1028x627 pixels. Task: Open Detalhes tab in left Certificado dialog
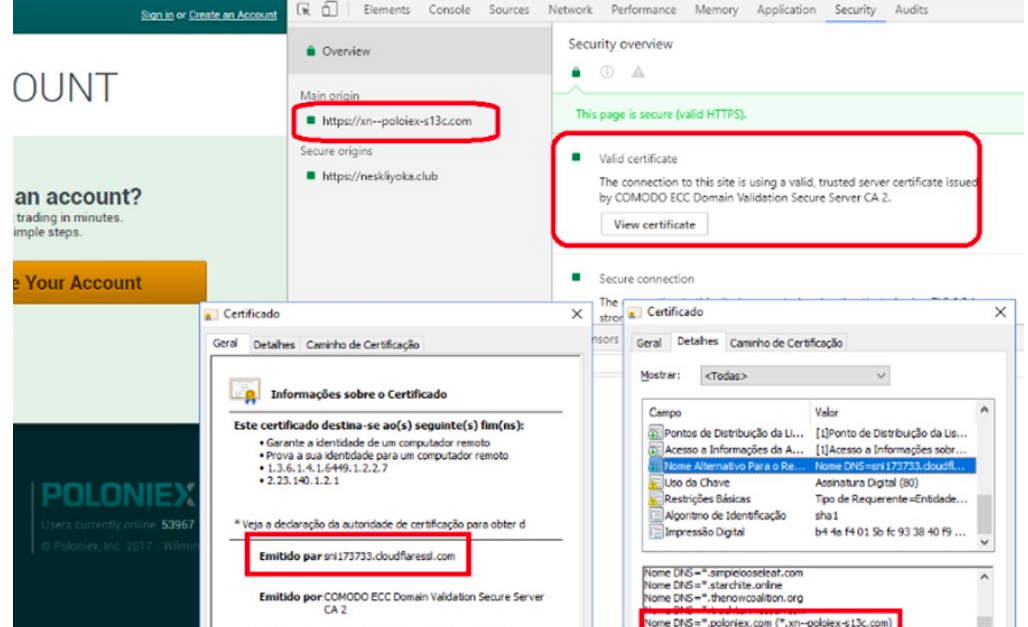tap(274, 344)
